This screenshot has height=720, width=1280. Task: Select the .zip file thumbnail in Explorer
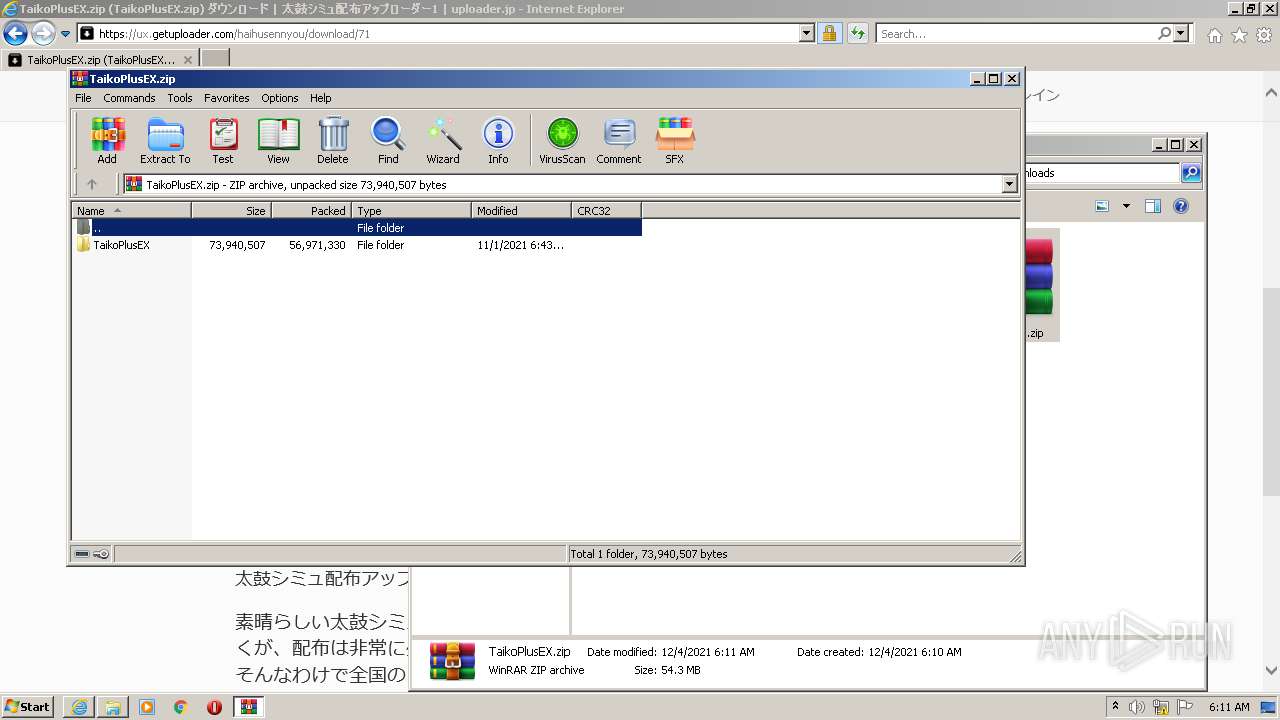tap(1040, 285)
